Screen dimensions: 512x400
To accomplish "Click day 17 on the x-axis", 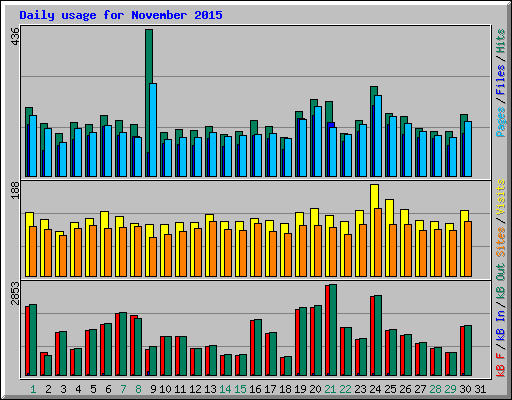I will pos(270,389).
